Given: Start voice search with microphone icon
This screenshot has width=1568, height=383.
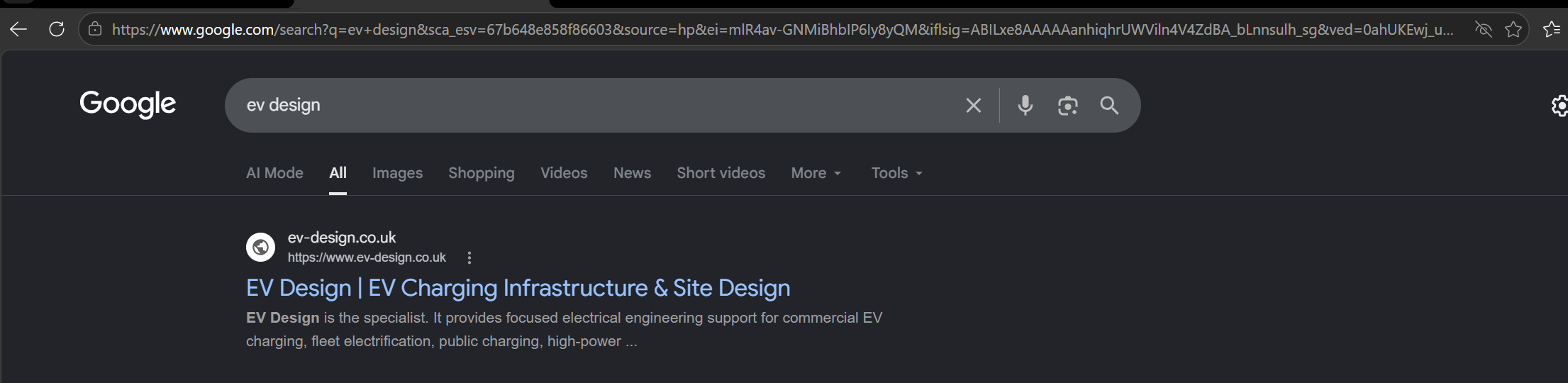Looking at the screenshot, I should 1025,106.
